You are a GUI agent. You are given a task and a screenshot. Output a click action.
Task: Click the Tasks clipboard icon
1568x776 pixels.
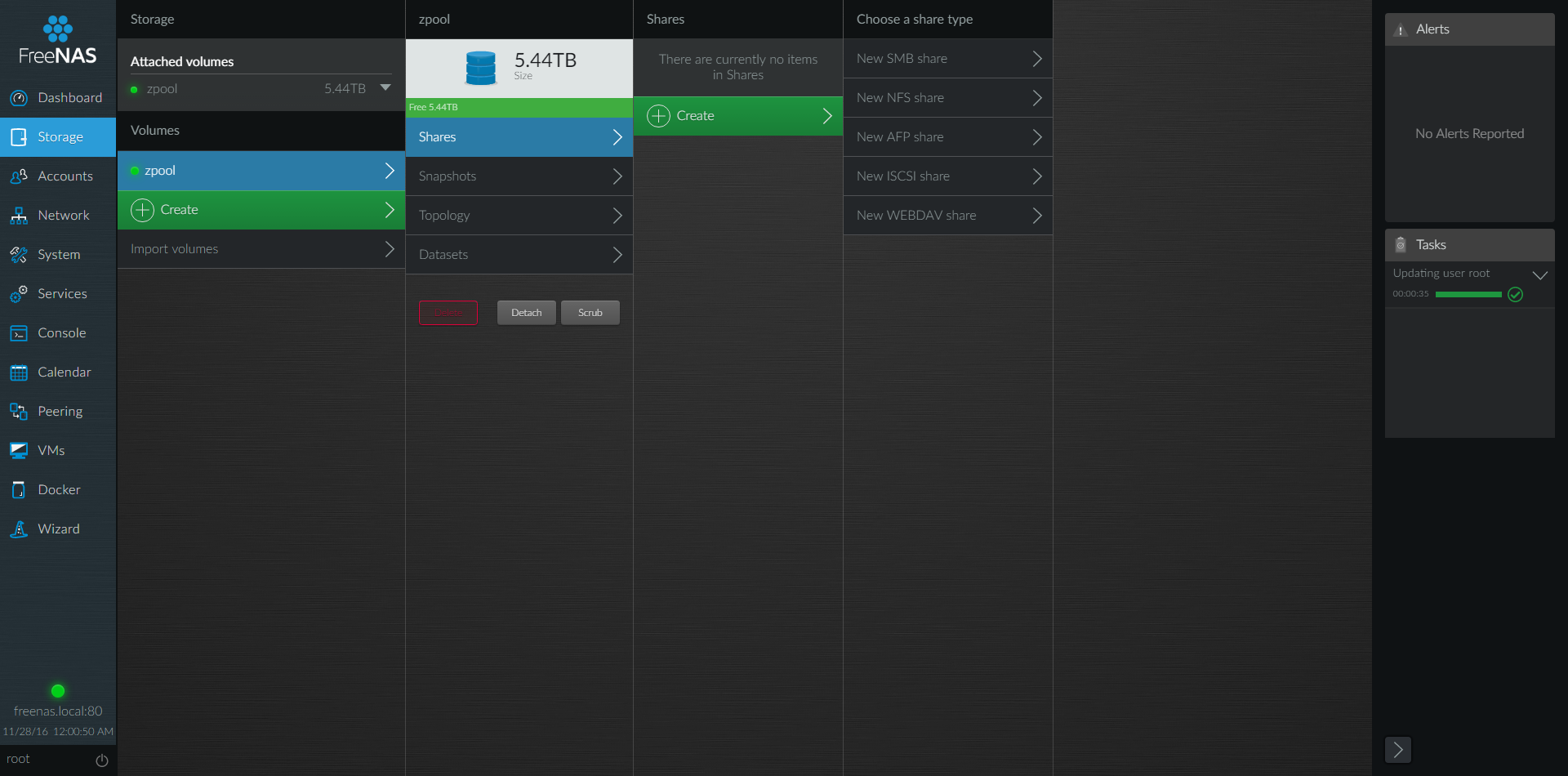pyautogui.click(x=1401, y=245)
